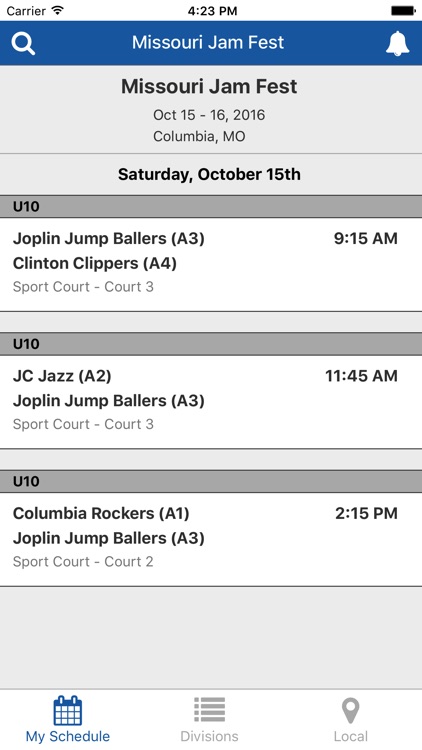Screen dimensions: 422x750
Task: Open the 11:45 AM game entry
Action: 211,402
